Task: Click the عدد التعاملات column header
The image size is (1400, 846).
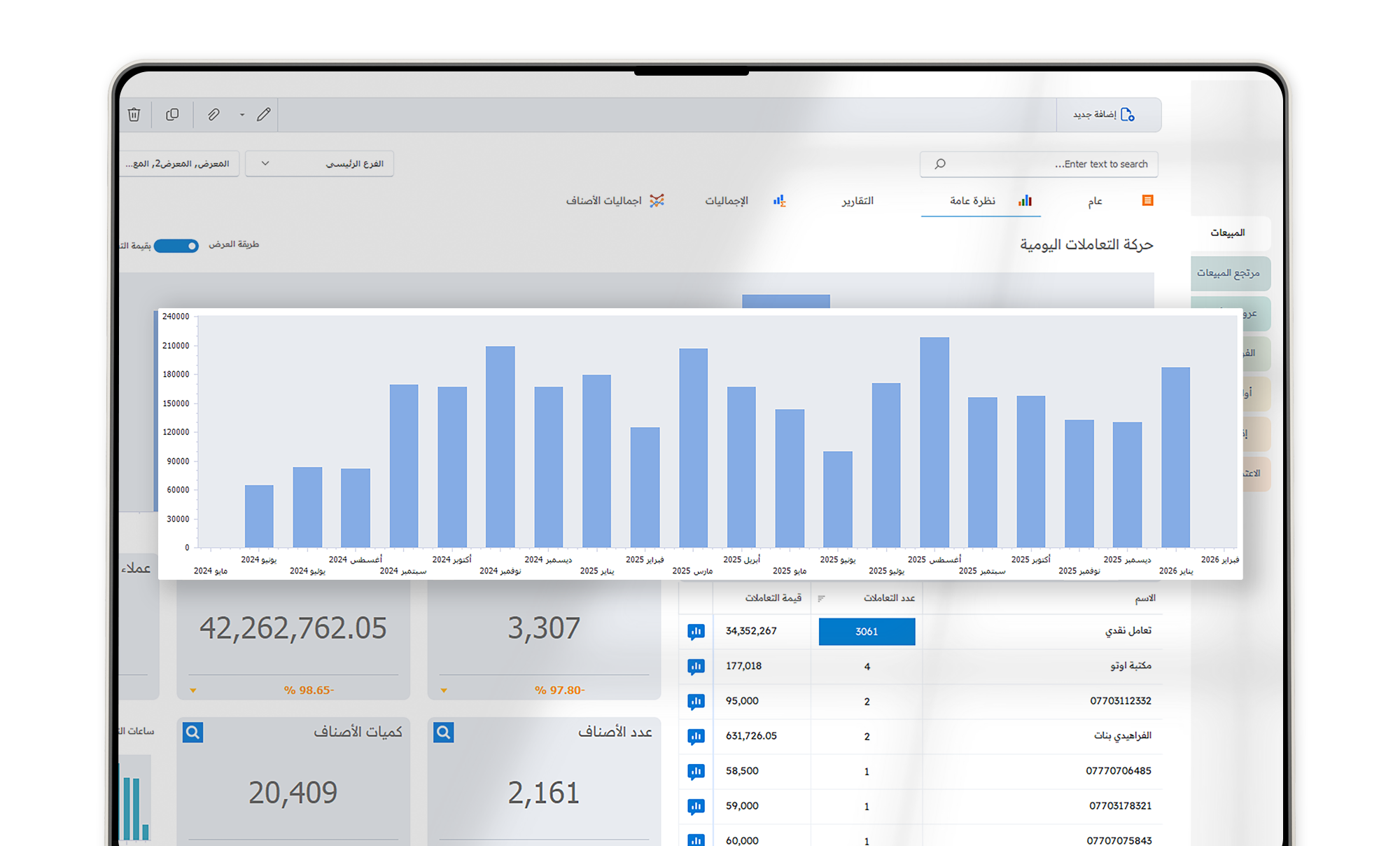Action: point(889,598)
